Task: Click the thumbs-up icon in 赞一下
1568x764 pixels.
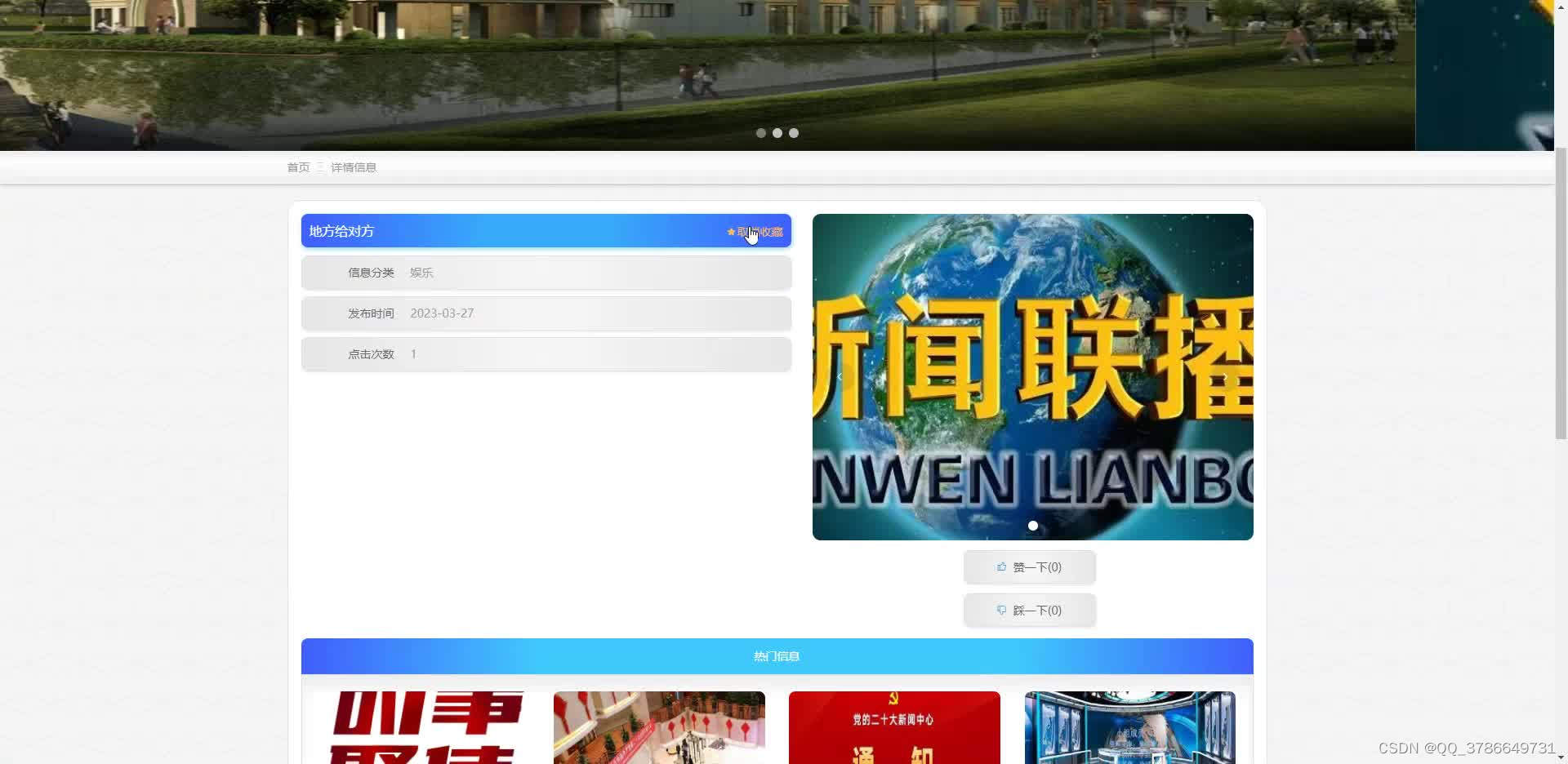Action: (1001, 566)
